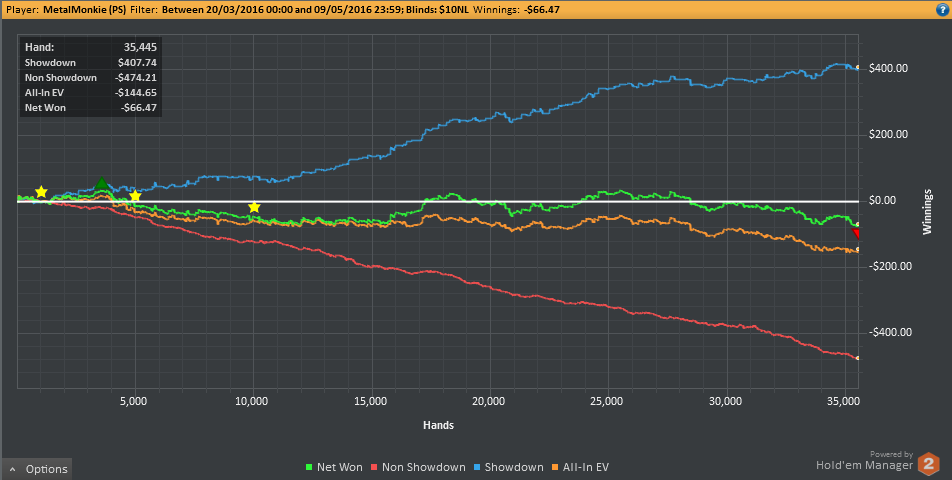The image size is (952, 480).
Task: Select the green Net Won color square
Action: 309,467
